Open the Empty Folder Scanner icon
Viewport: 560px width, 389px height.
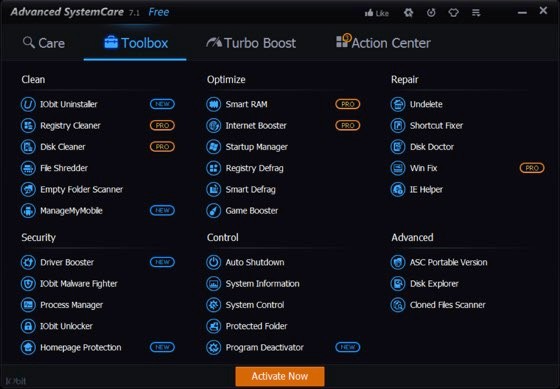point(28,189)
